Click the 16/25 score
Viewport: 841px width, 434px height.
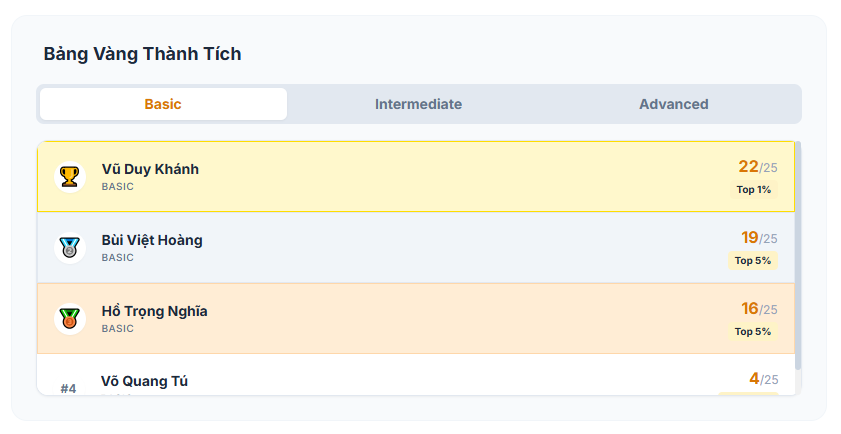758,309
